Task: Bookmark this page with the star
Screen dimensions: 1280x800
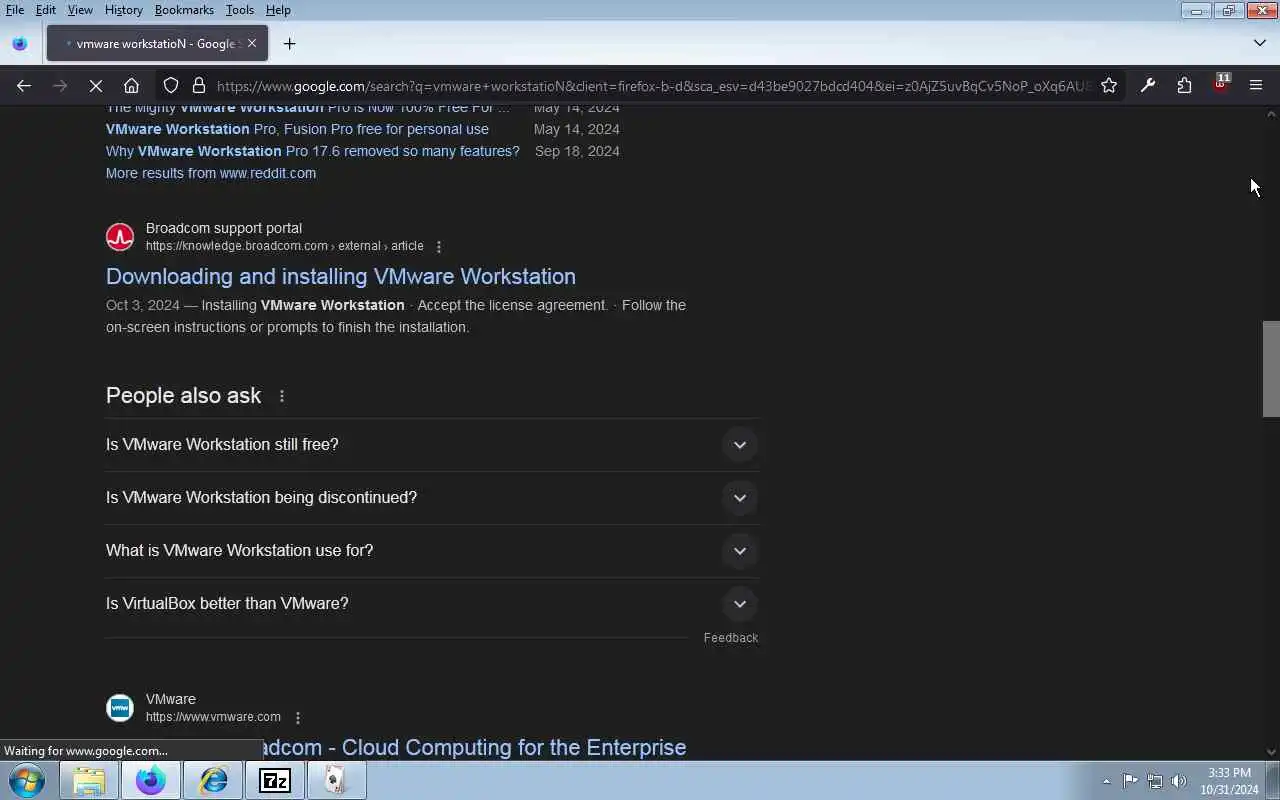Action: coord(1109,86)
